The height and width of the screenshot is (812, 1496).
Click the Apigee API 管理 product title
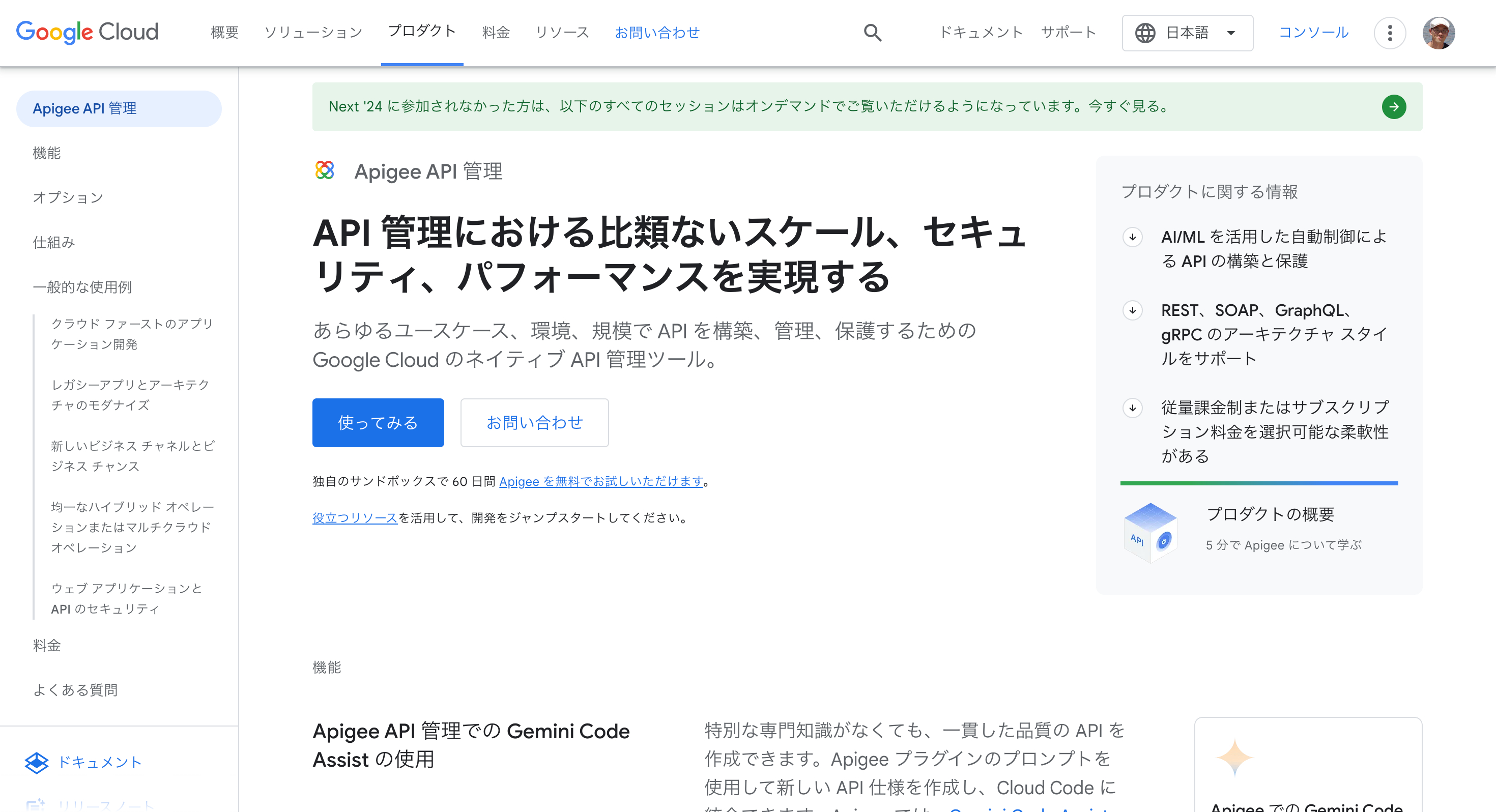click(x=428, y=171)
